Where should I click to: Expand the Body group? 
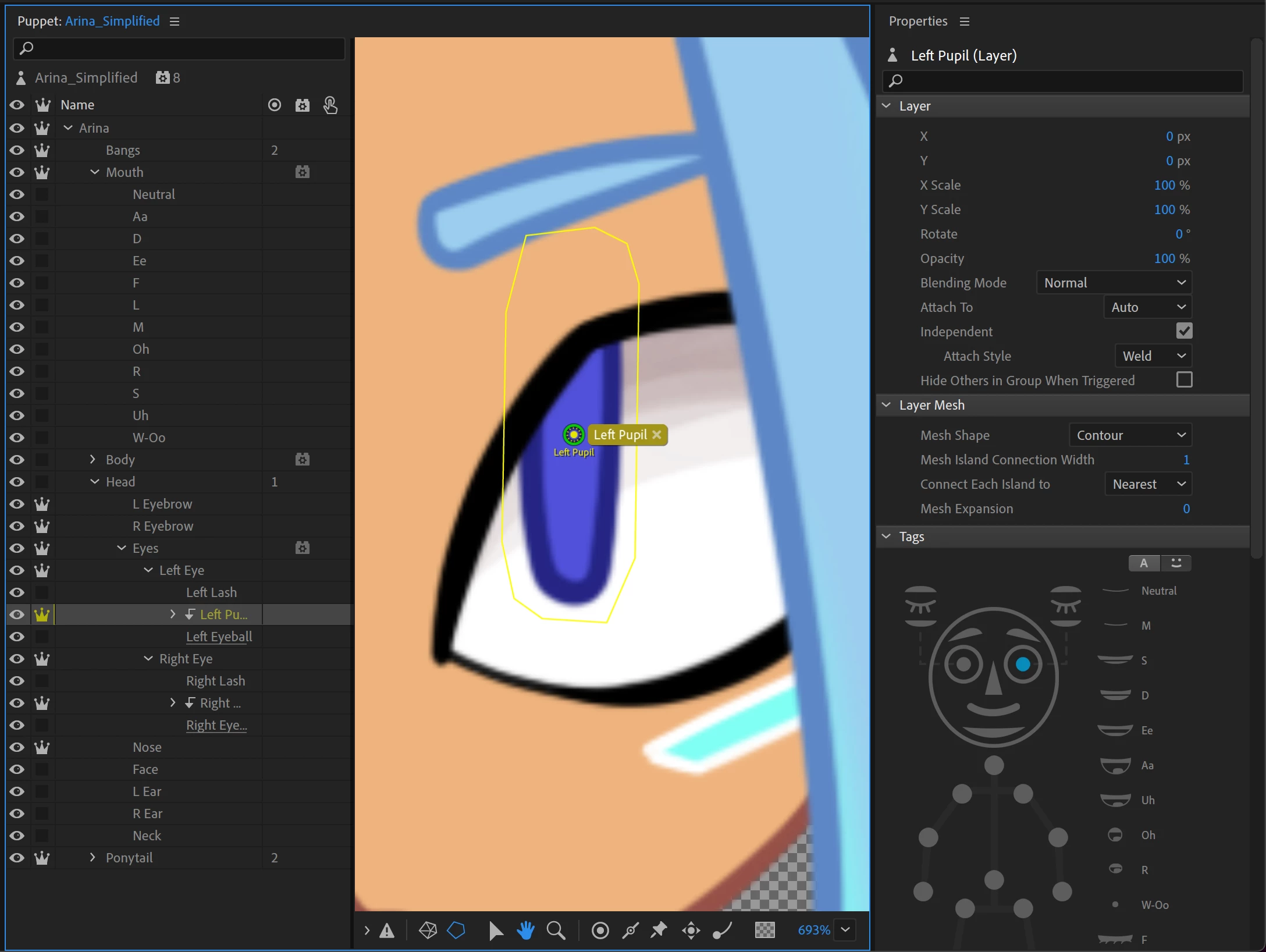93,460
